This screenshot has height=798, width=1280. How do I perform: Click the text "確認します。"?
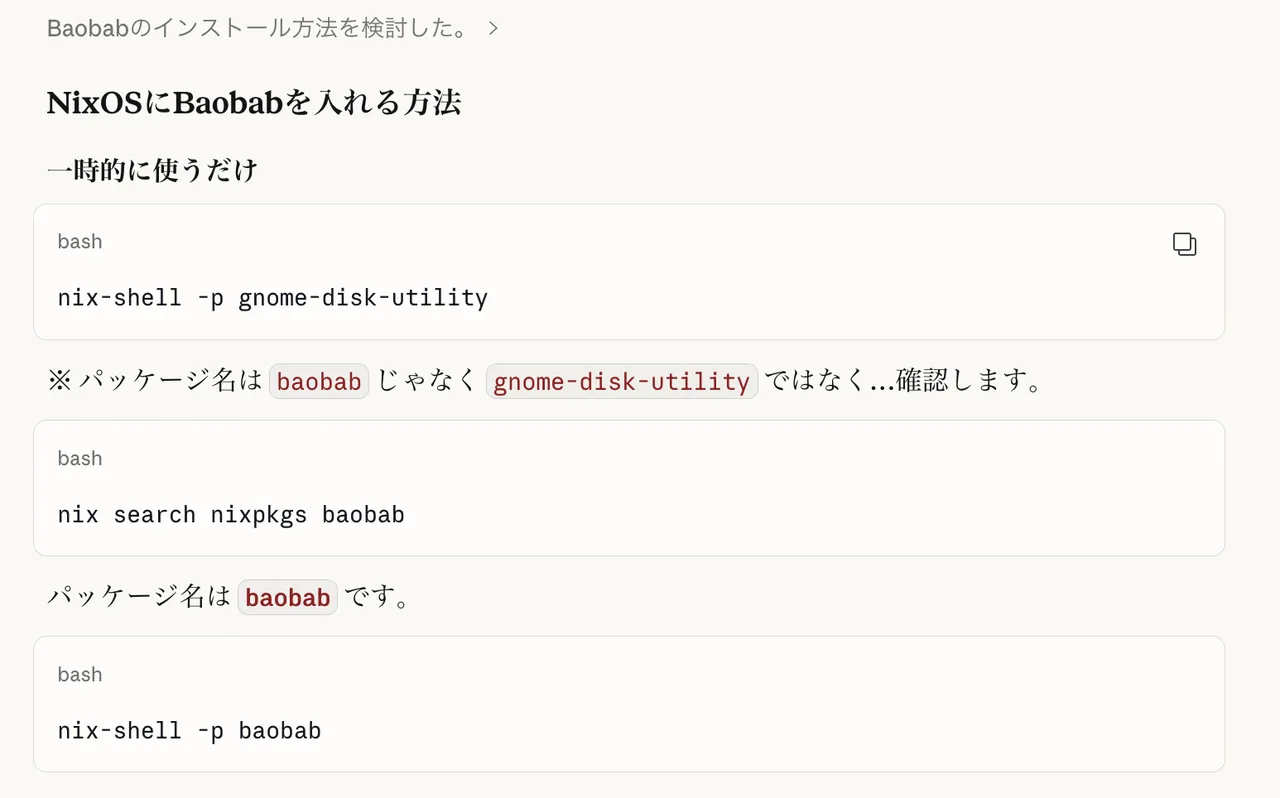(969, 382)
